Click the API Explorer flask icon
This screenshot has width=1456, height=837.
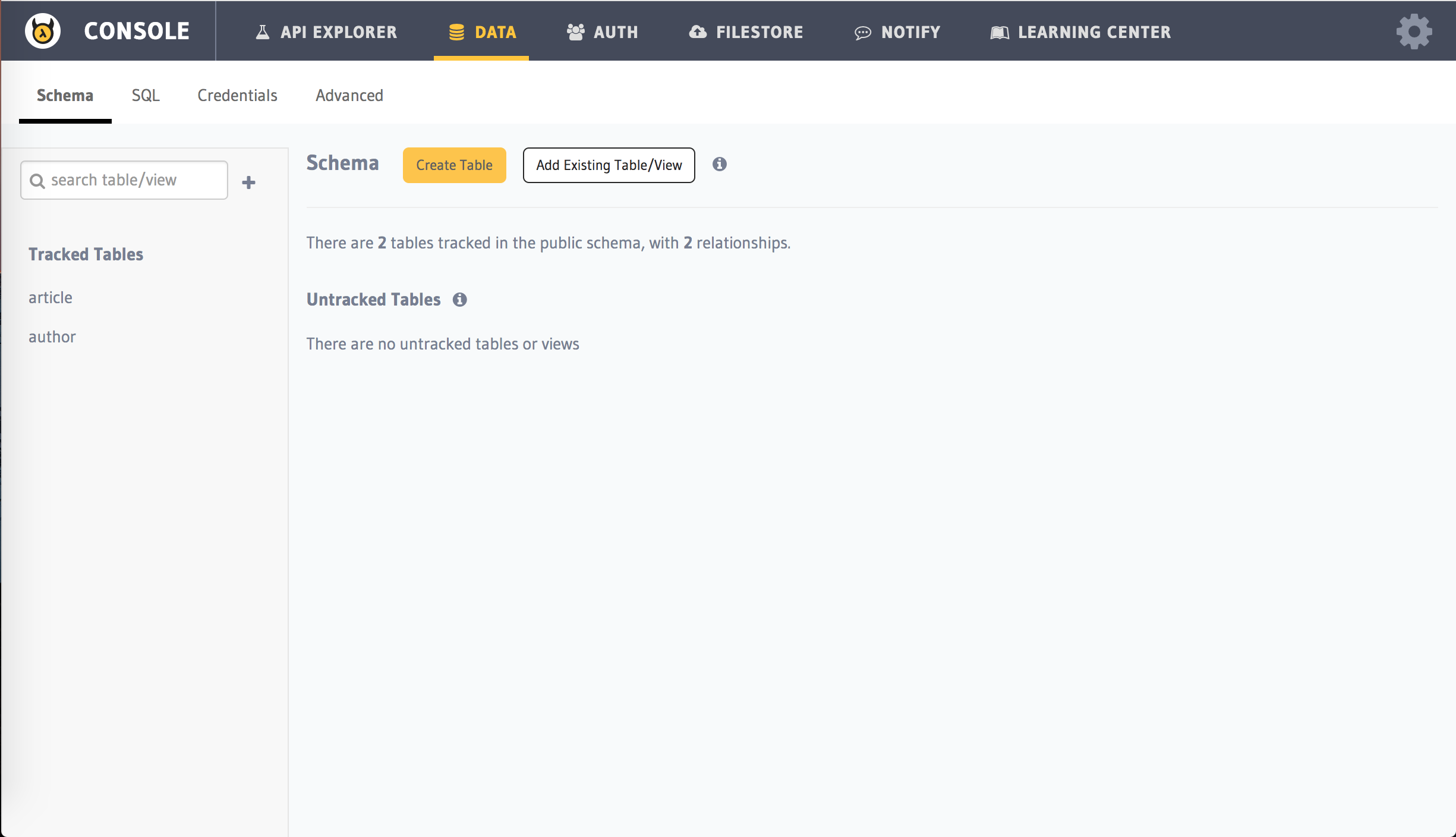coord(262,32)
